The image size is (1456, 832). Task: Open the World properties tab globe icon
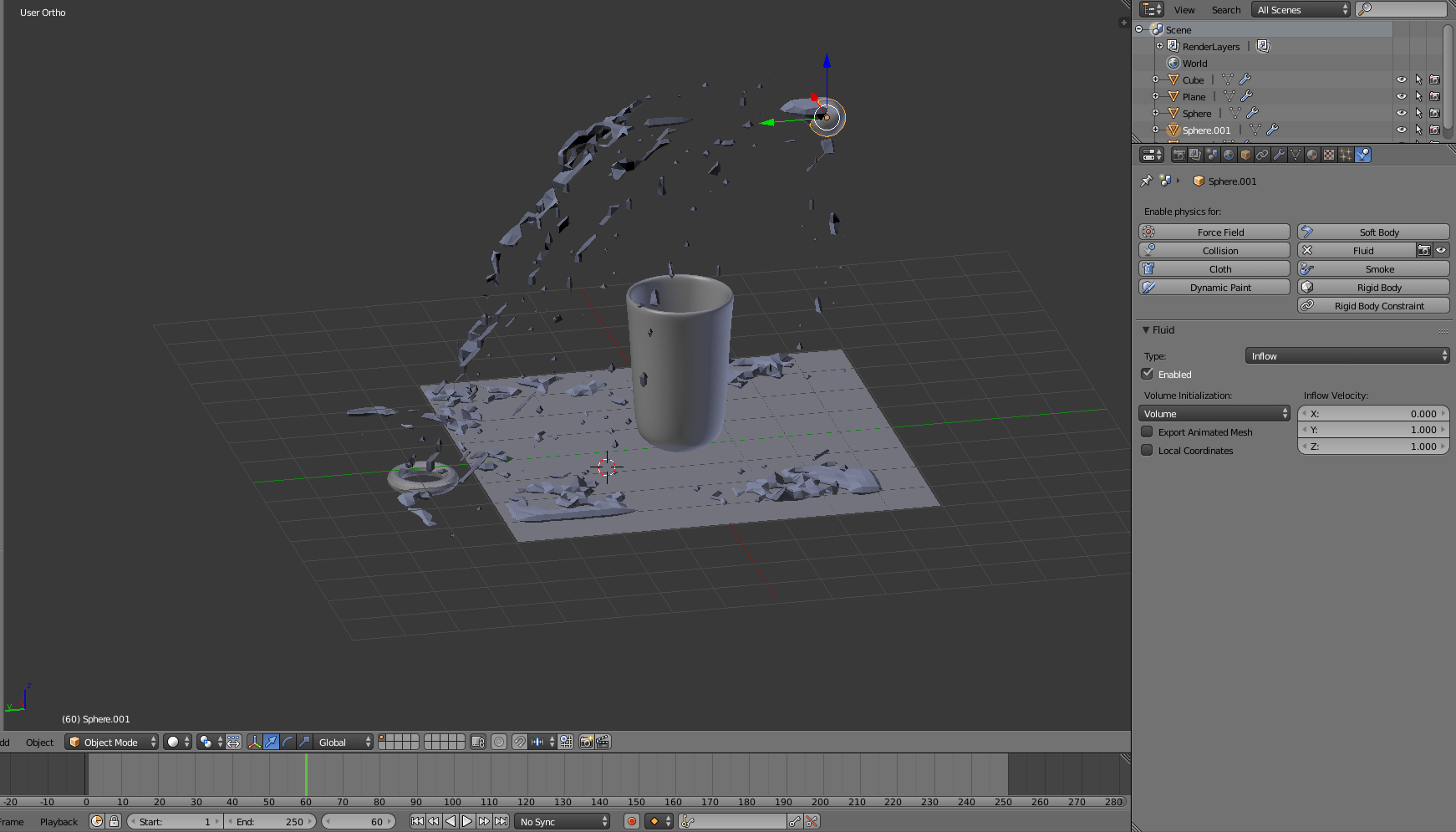coord(1229,155)
